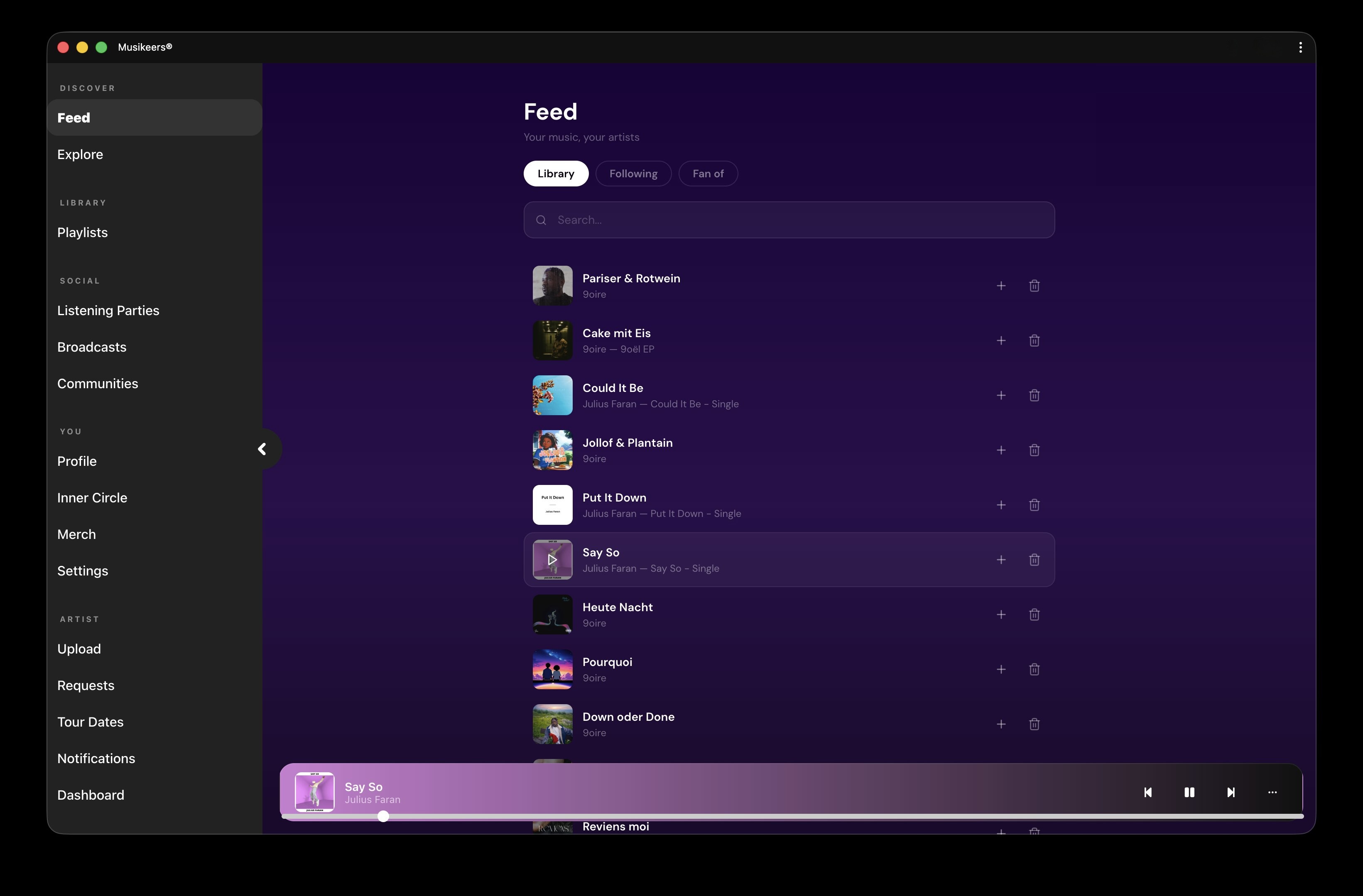The width and height of the screenshot is (1363, 896).
Task: Delete Put It Down with trash icon
Action: click(x=1034, y=505)
